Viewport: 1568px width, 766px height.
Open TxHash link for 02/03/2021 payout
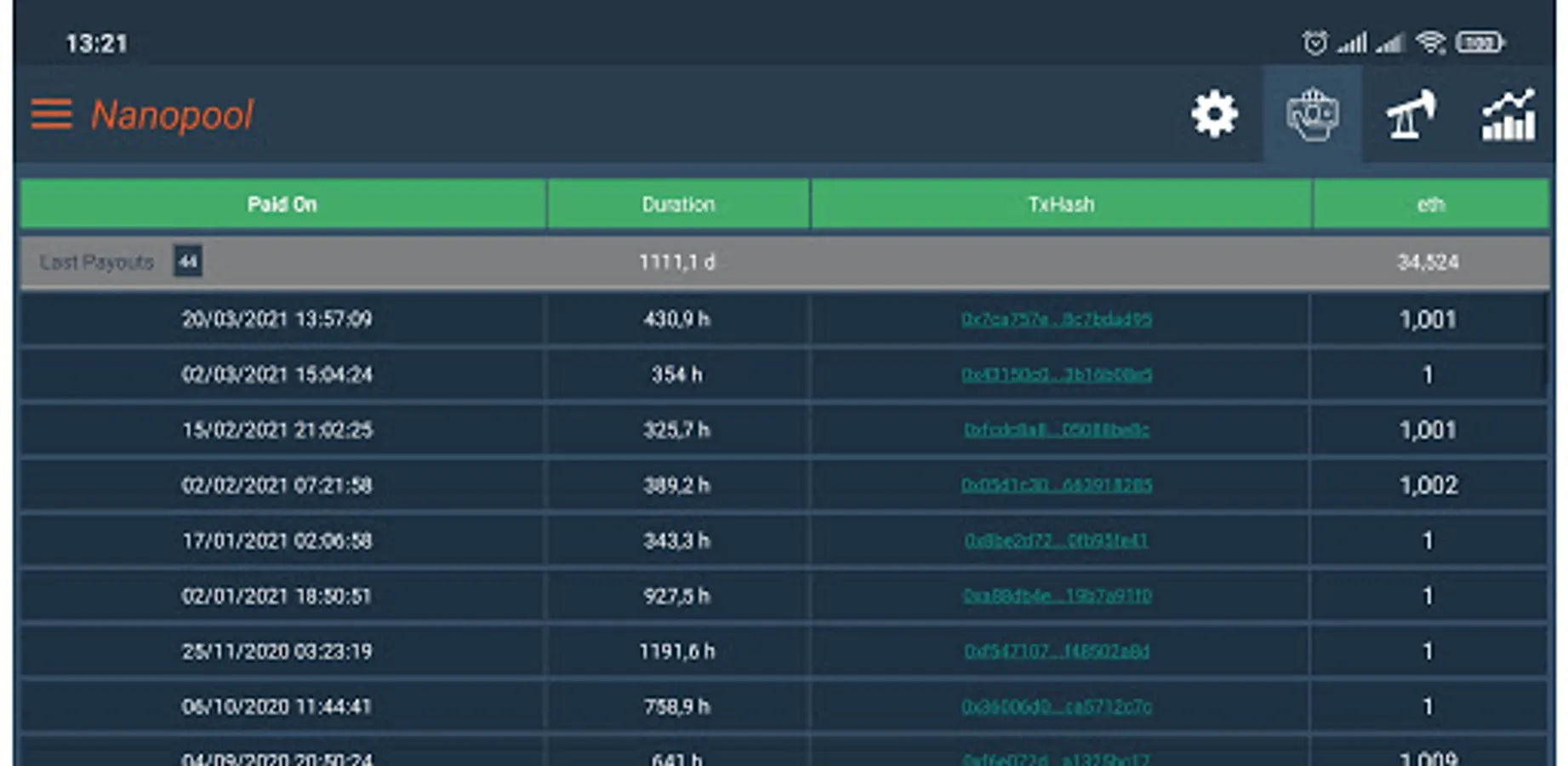(x=1057, y=374)
